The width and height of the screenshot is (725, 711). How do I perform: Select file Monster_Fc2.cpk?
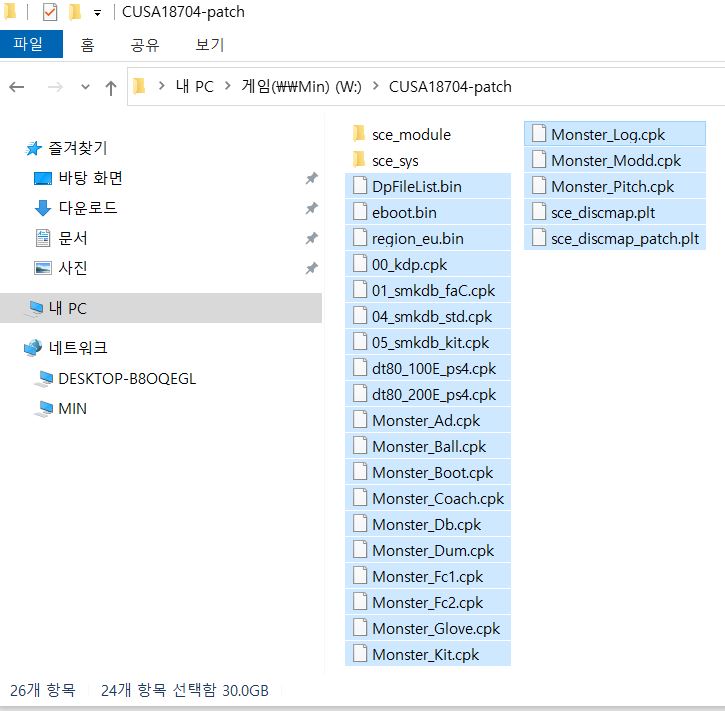[x=428, y=602]
